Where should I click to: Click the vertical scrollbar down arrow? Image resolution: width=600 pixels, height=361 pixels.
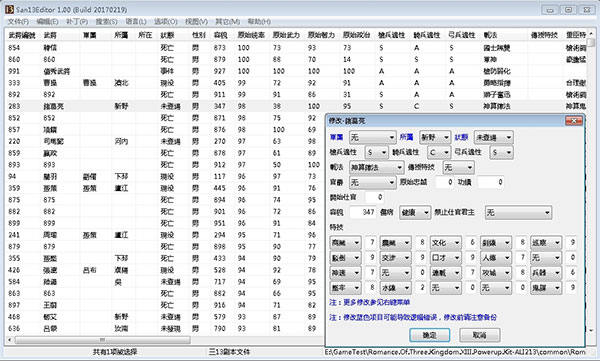coord(591,330)
